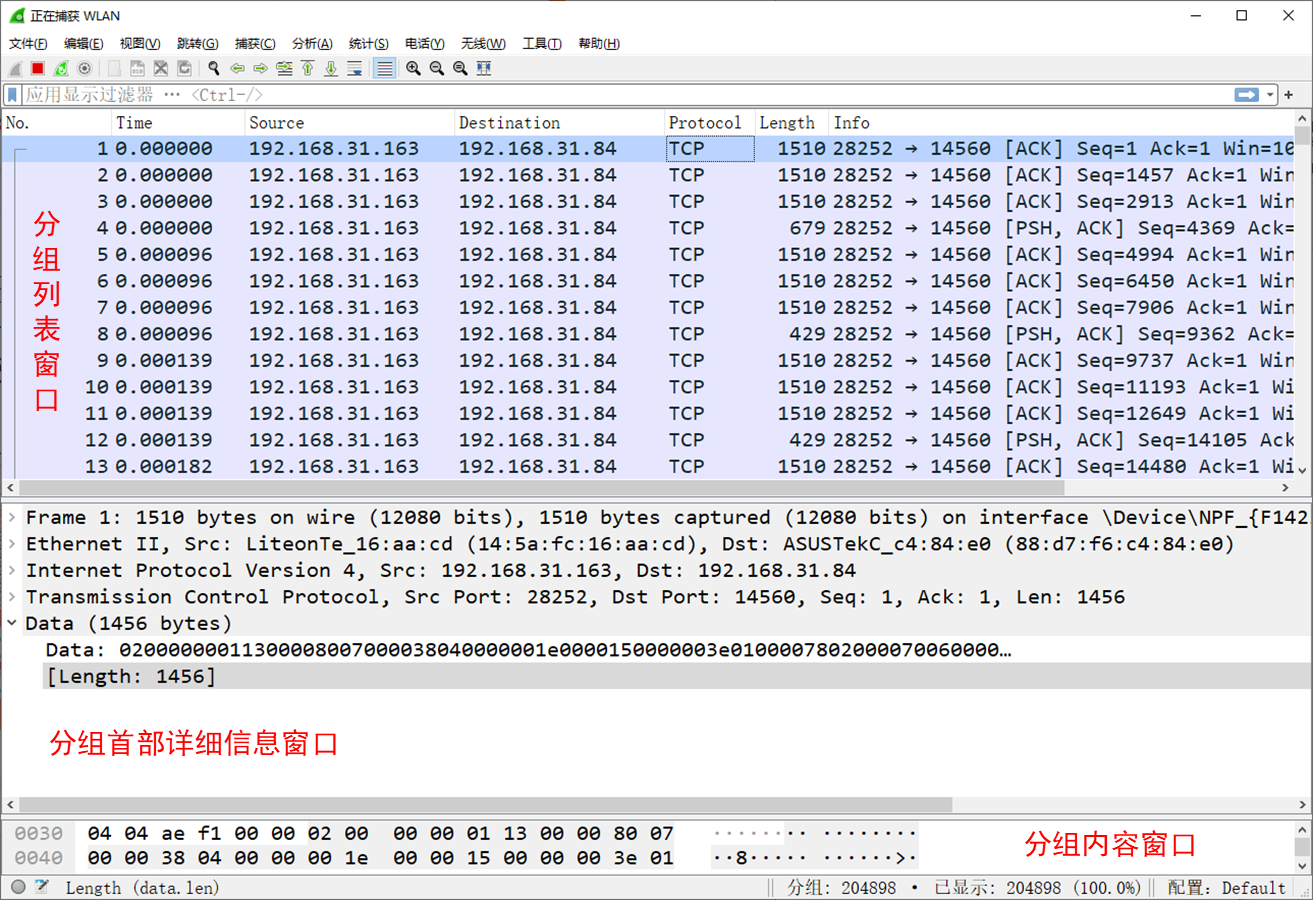Open the 统计(S) menu
Viewport: 1313px width, 900px height.
[x=369, y=44]
